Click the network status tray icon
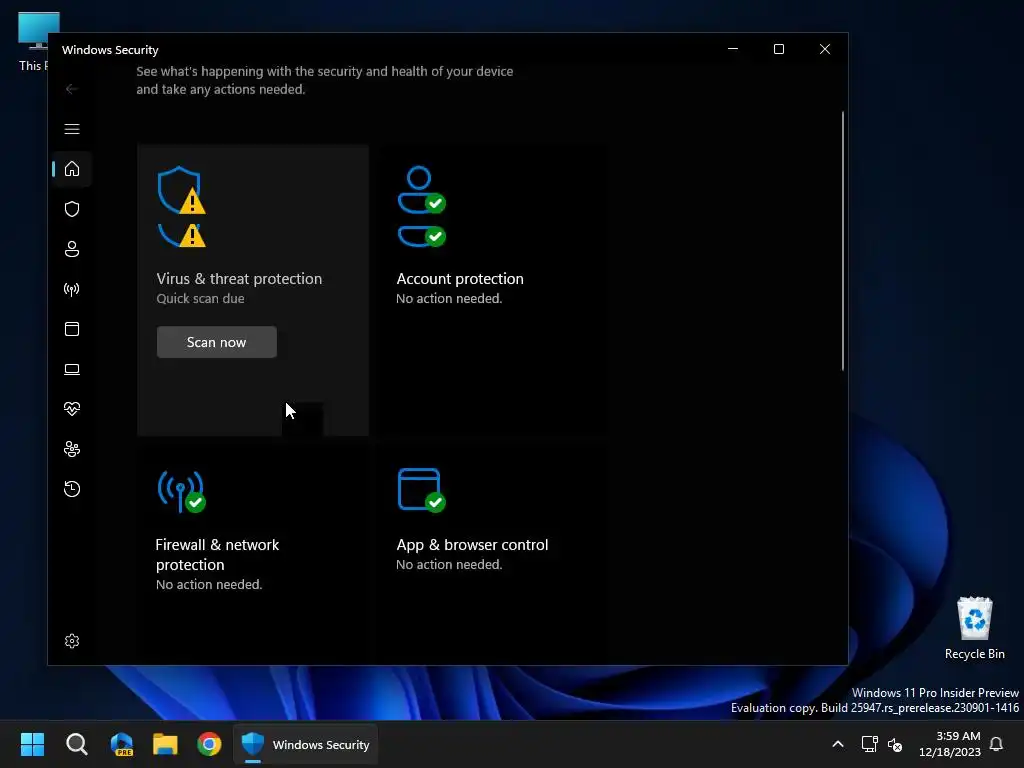This screenshot has height=768, width=1024. click(x=869, y=744)
